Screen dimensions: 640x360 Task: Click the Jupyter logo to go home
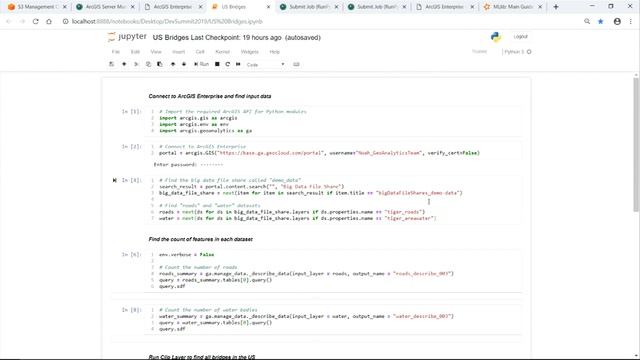coord(127,37)
